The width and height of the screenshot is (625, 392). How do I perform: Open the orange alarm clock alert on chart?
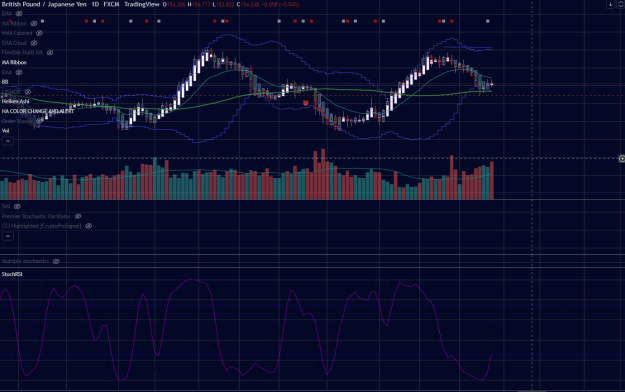tap(306, 103)
